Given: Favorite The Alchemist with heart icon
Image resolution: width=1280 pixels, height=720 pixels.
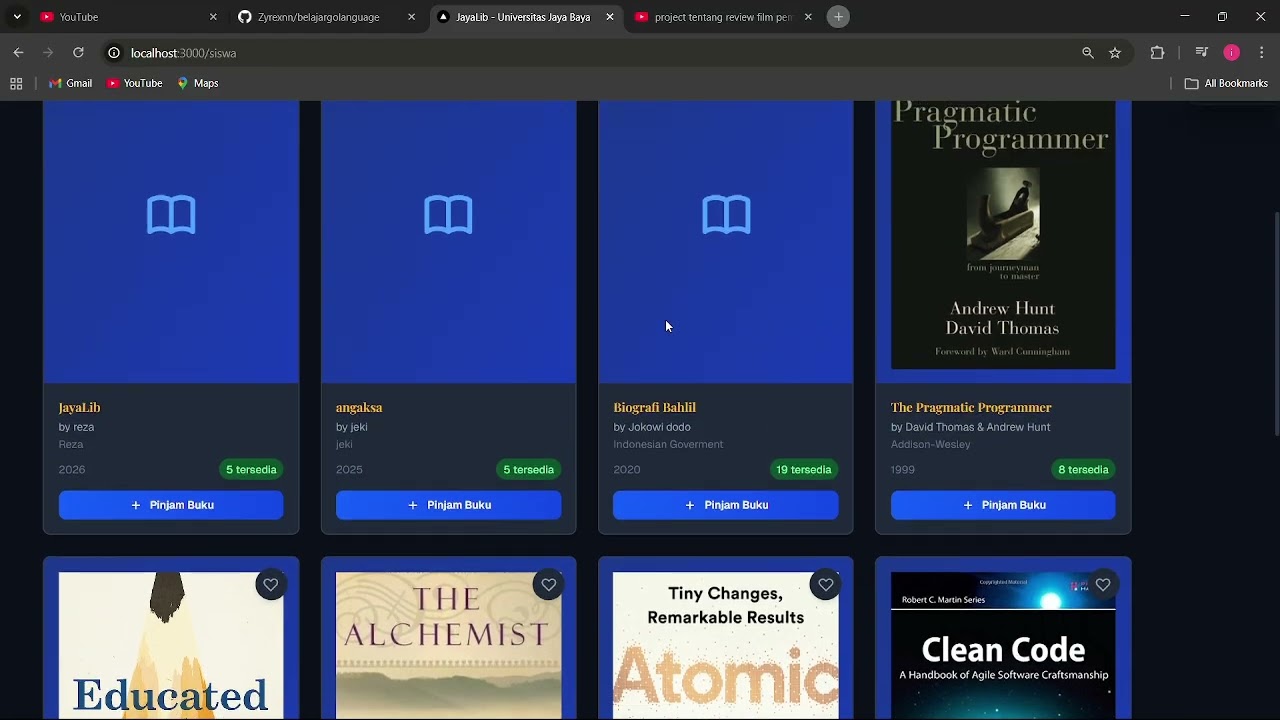Looking at the screenshot, I should pyautogui.click(x=549, y=585).
